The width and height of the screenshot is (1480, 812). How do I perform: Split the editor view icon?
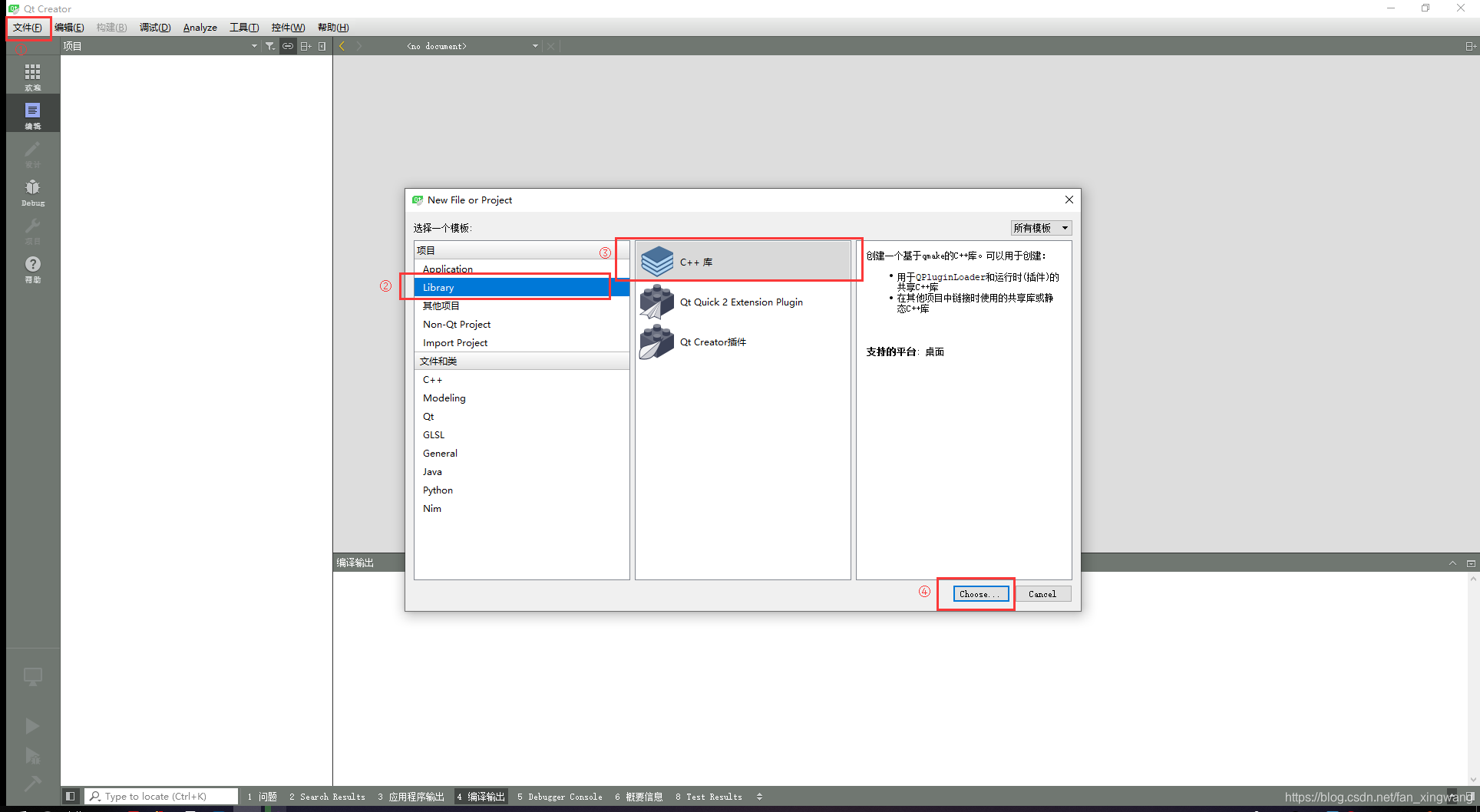[1470, 46]
